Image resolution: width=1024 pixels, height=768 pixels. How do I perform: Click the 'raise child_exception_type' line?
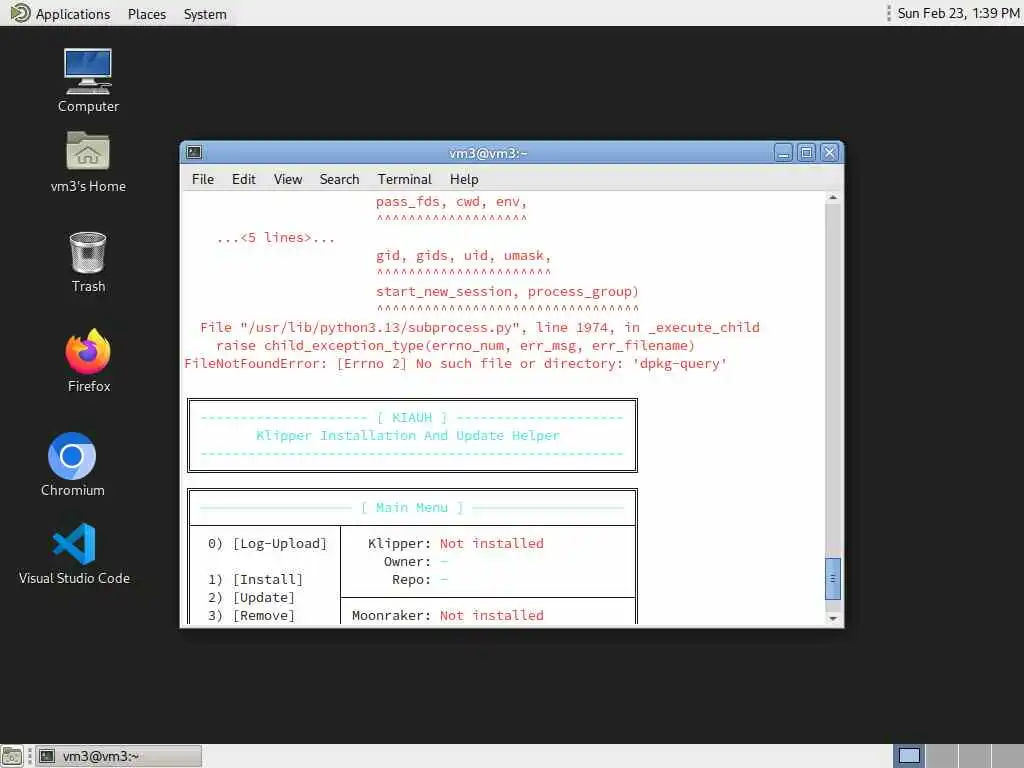(455, 345)
